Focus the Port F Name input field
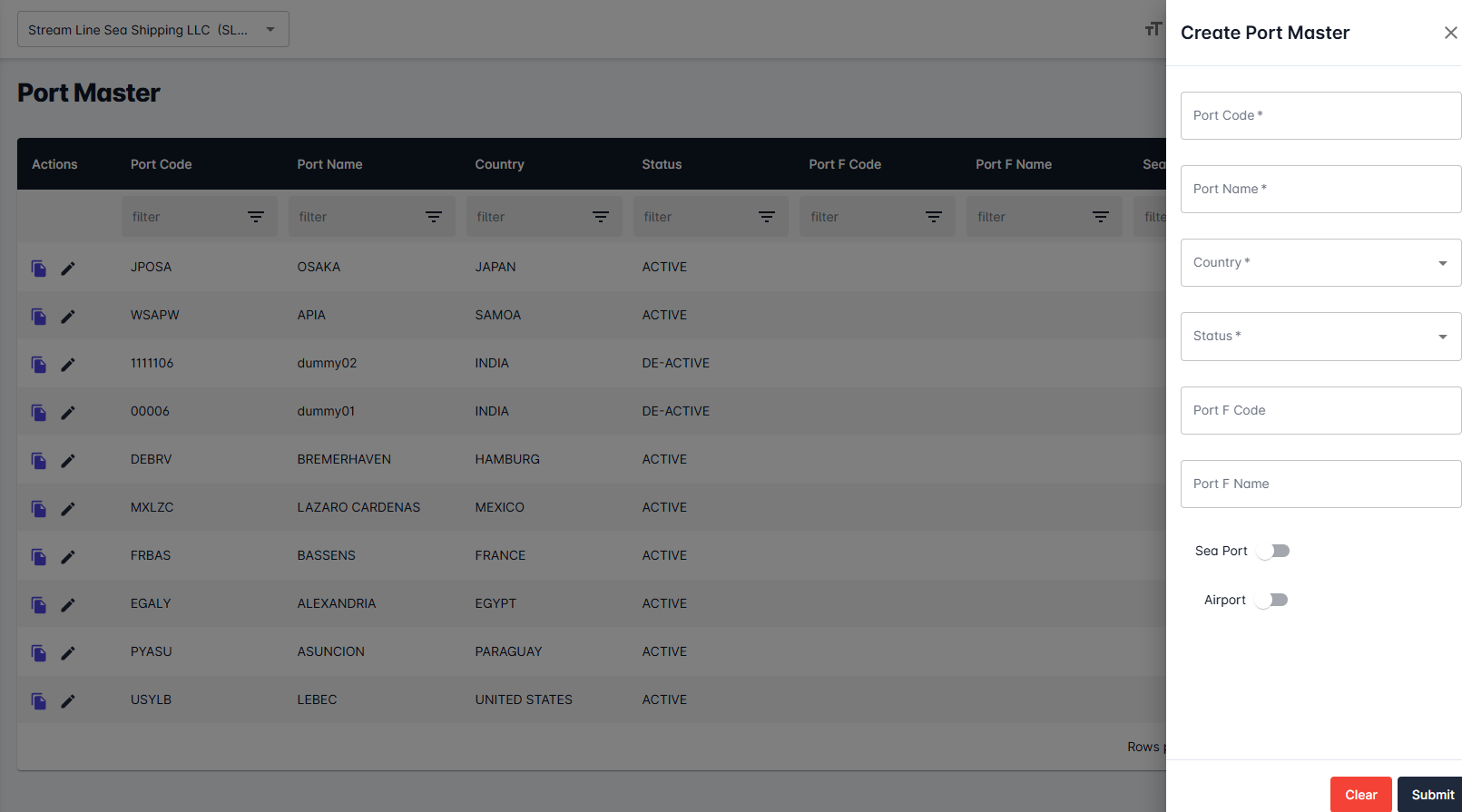The image size is (1462, 812). click(x=1320, y=484)
